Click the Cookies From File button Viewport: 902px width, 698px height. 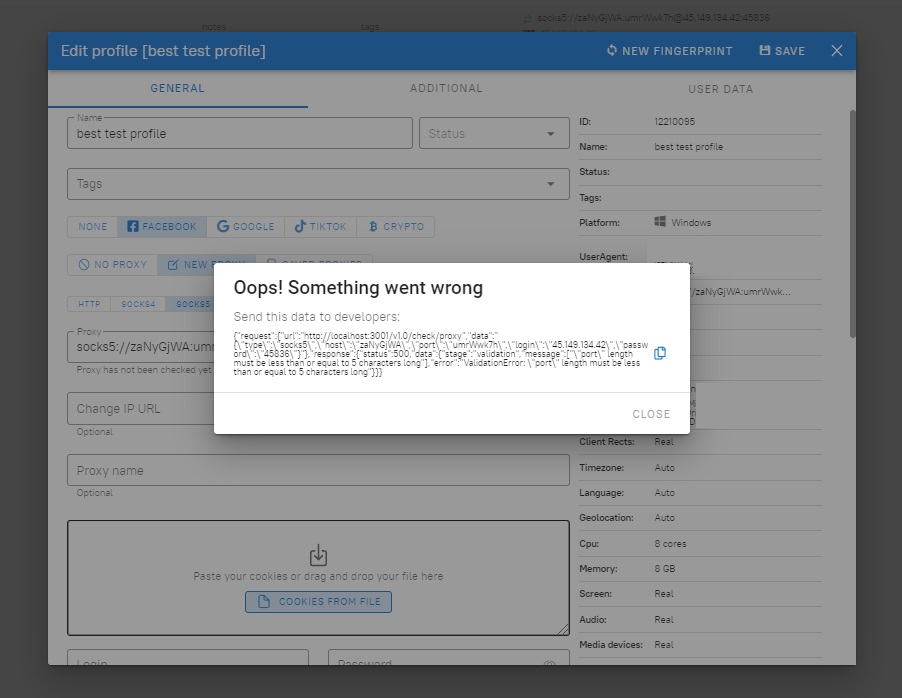point(318,602)
